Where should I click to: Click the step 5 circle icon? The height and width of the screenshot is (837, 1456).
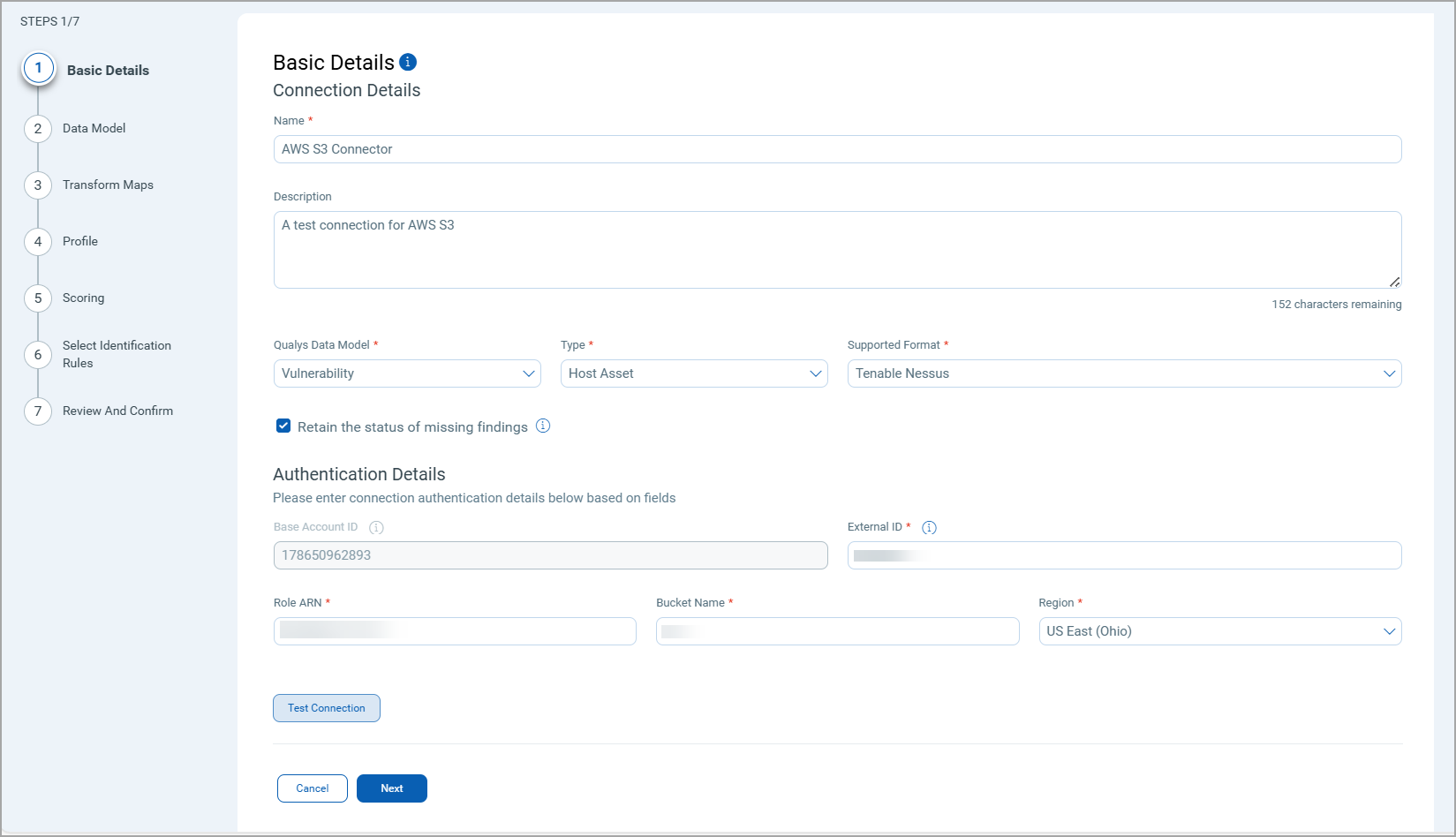pos(38,298)
